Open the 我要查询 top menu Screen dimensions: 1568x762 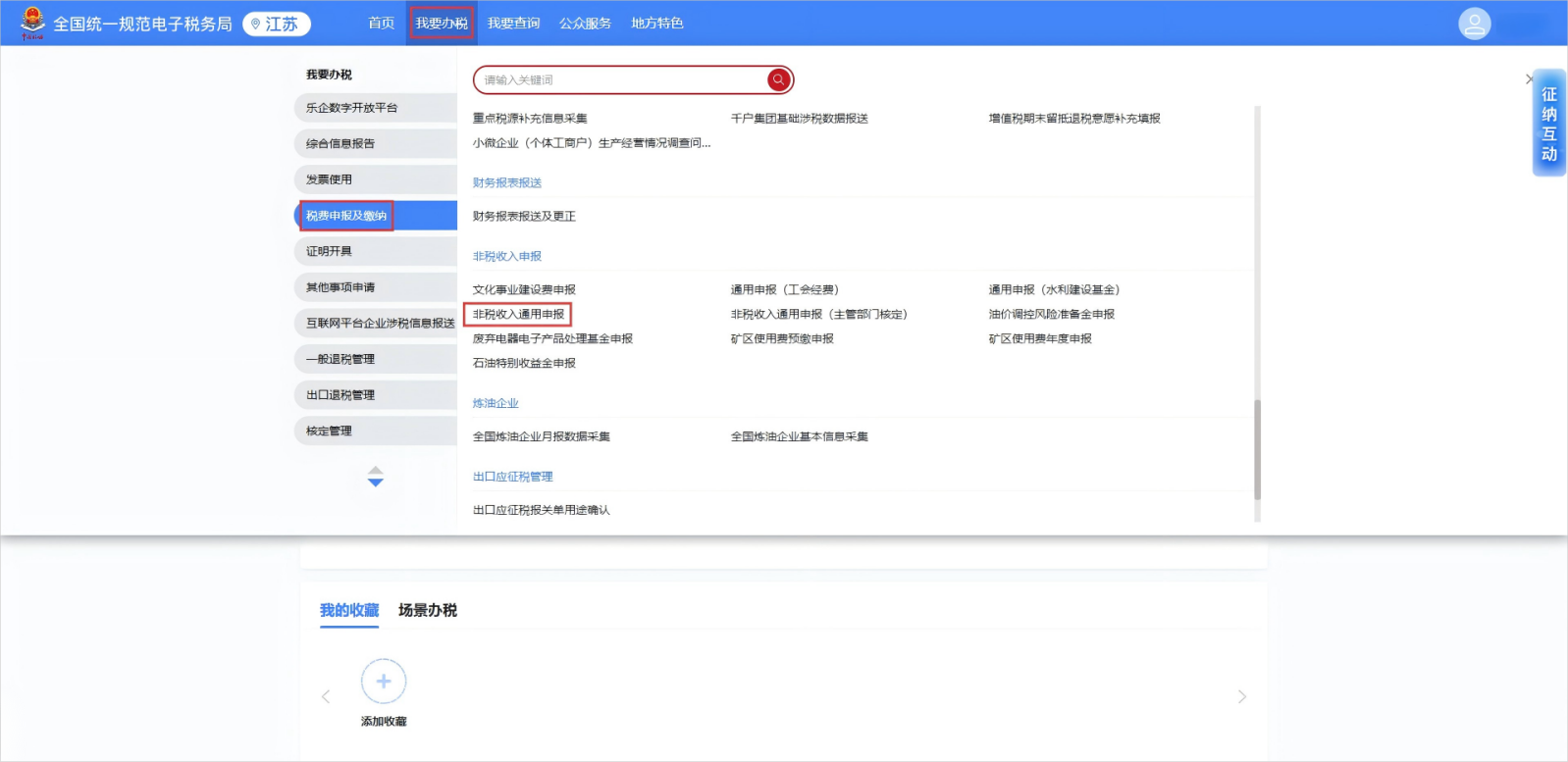(513, 23)
